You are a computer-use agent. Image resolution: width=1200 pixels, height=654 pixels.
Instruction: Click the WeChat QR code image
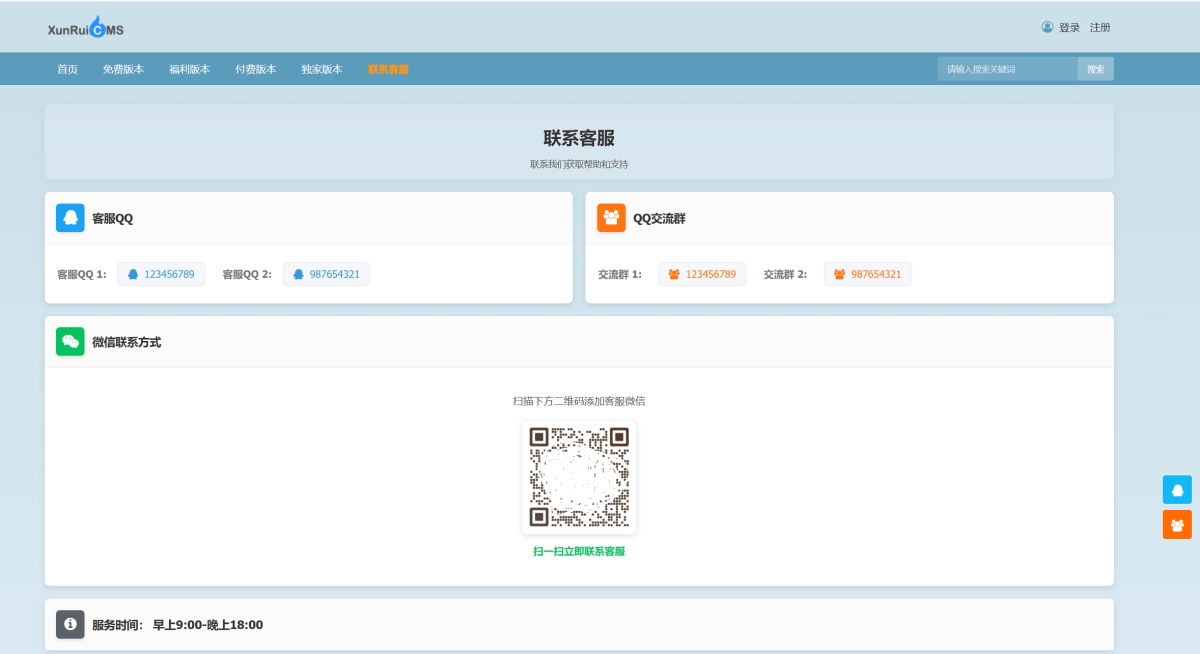click(x=579, y=477)
